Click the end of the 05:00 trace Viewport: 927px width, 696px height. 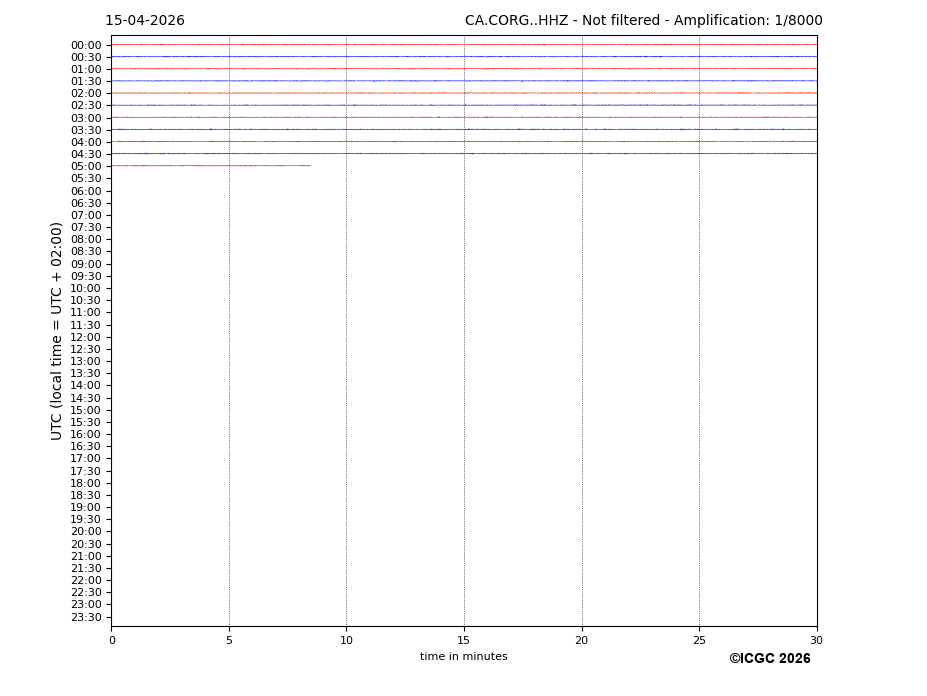[309, 165]
